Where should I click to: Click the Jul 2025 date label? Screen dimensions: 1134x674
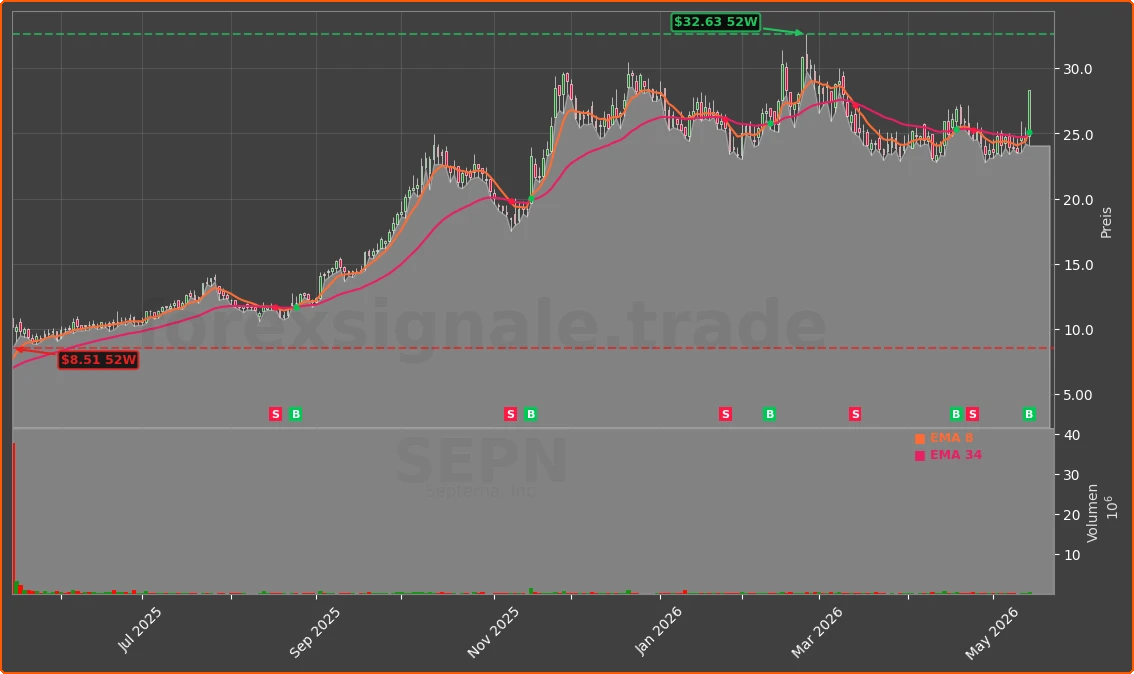[x=139, y=630]
